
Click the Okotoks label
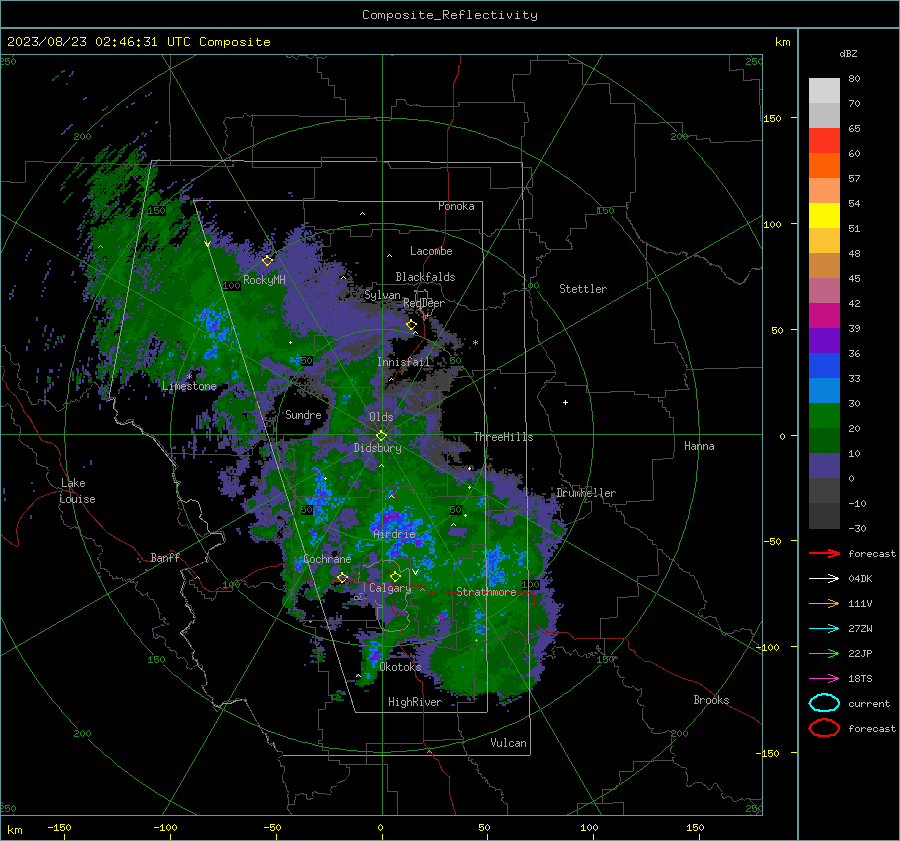tap(400, 667)
